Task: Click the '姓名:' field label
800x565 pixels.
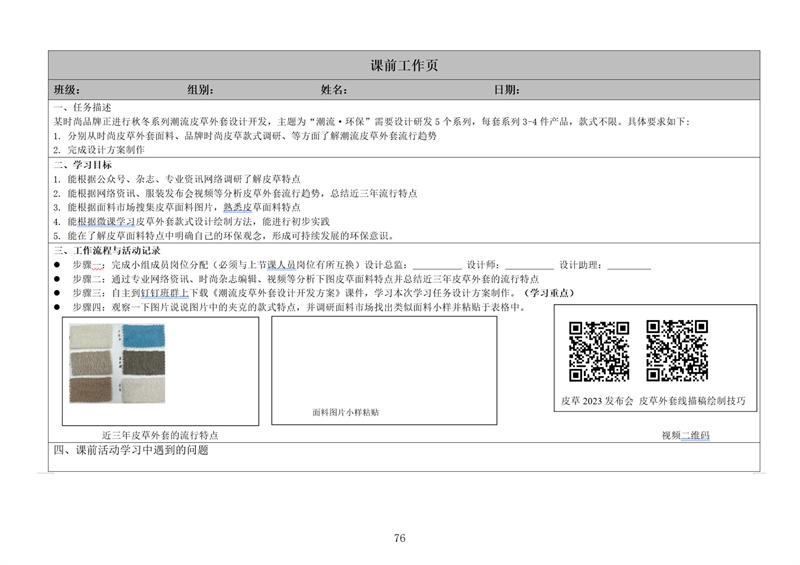Action: pos(334,90)
